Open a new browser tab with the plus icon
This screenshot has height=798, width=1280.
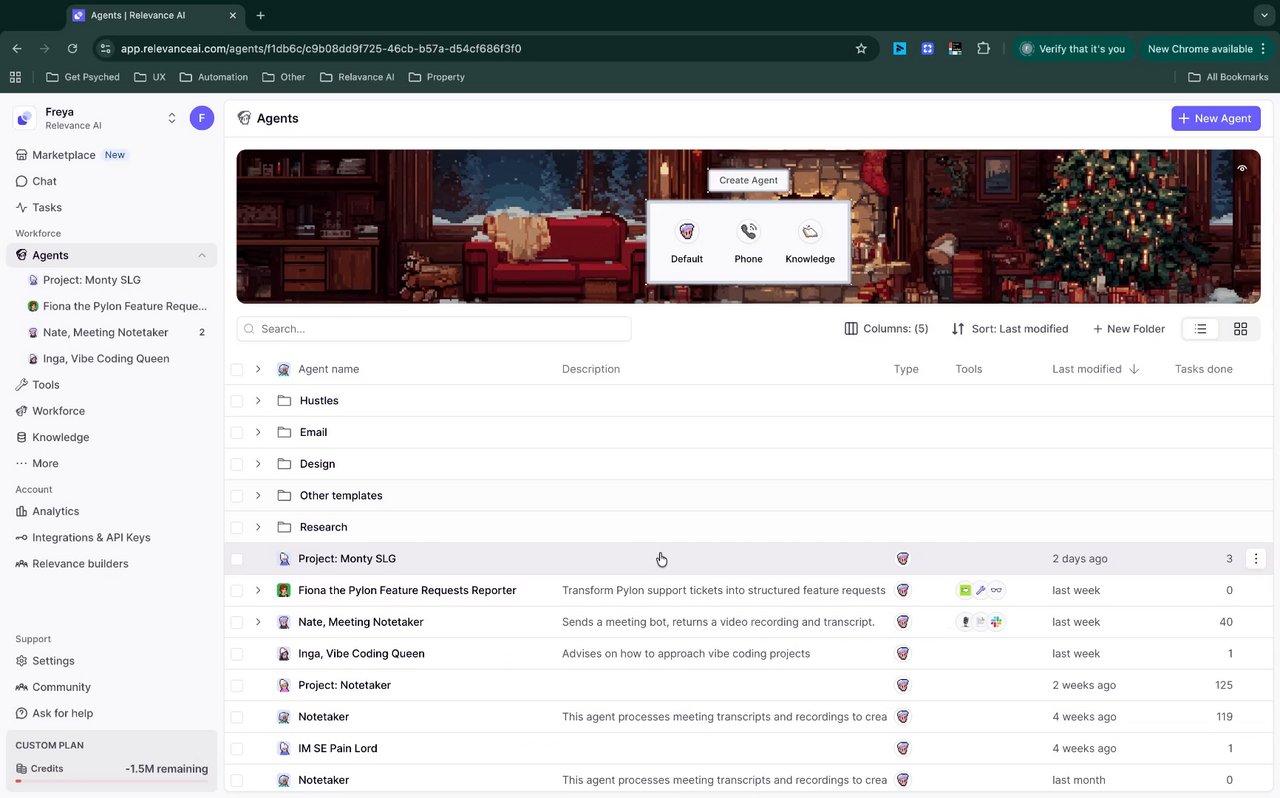[261, 15]
